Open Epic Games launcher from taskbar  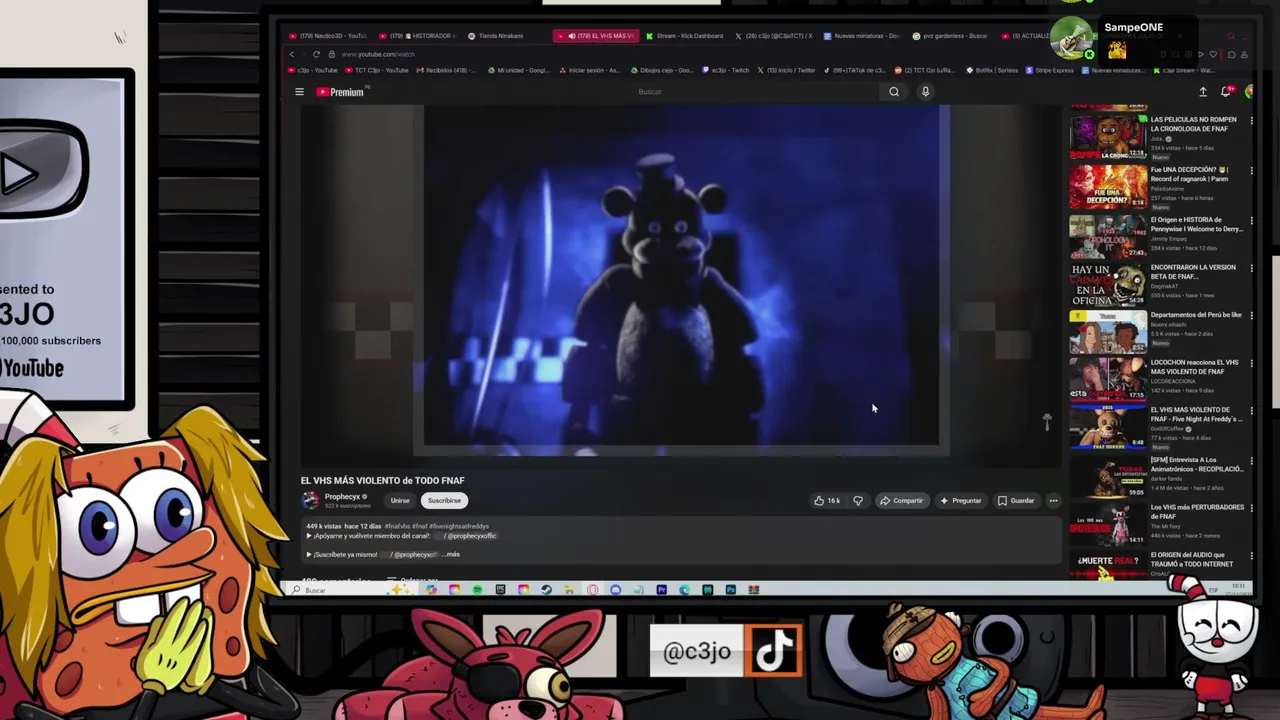pos(501,590)
